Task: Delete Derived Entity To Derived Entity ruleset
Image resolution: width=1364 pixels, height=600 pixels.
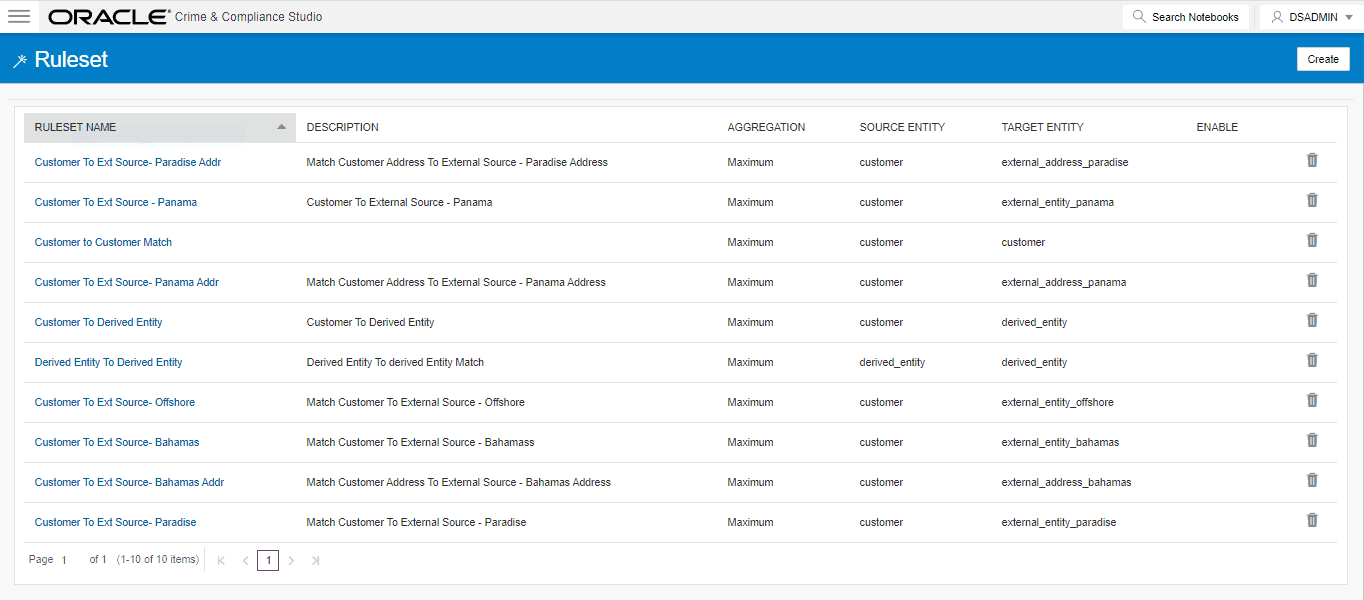Action: (x=1312, y=360)
